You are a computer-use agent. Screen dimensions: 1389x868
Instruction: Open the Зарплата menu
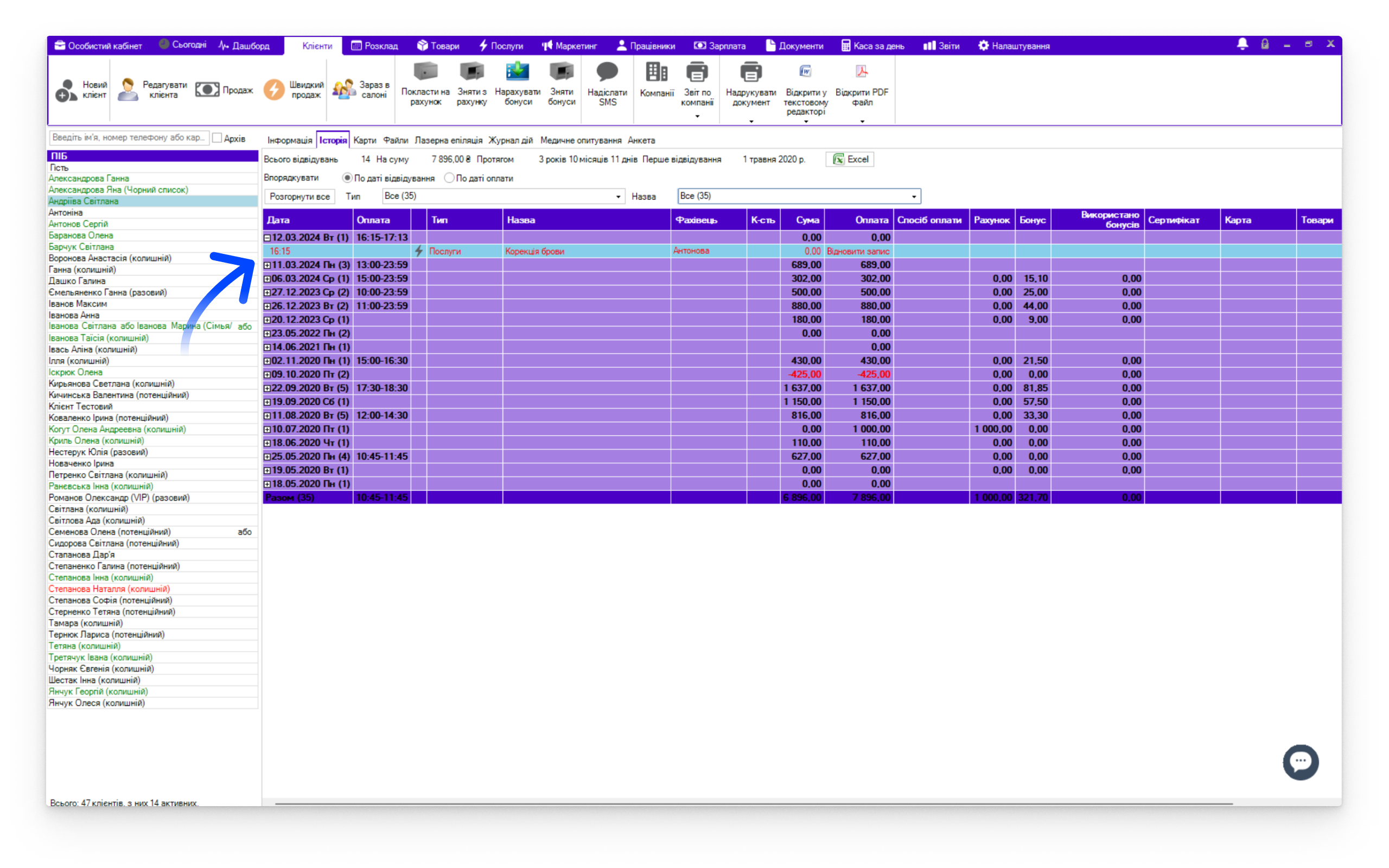(x=720, y=46)
